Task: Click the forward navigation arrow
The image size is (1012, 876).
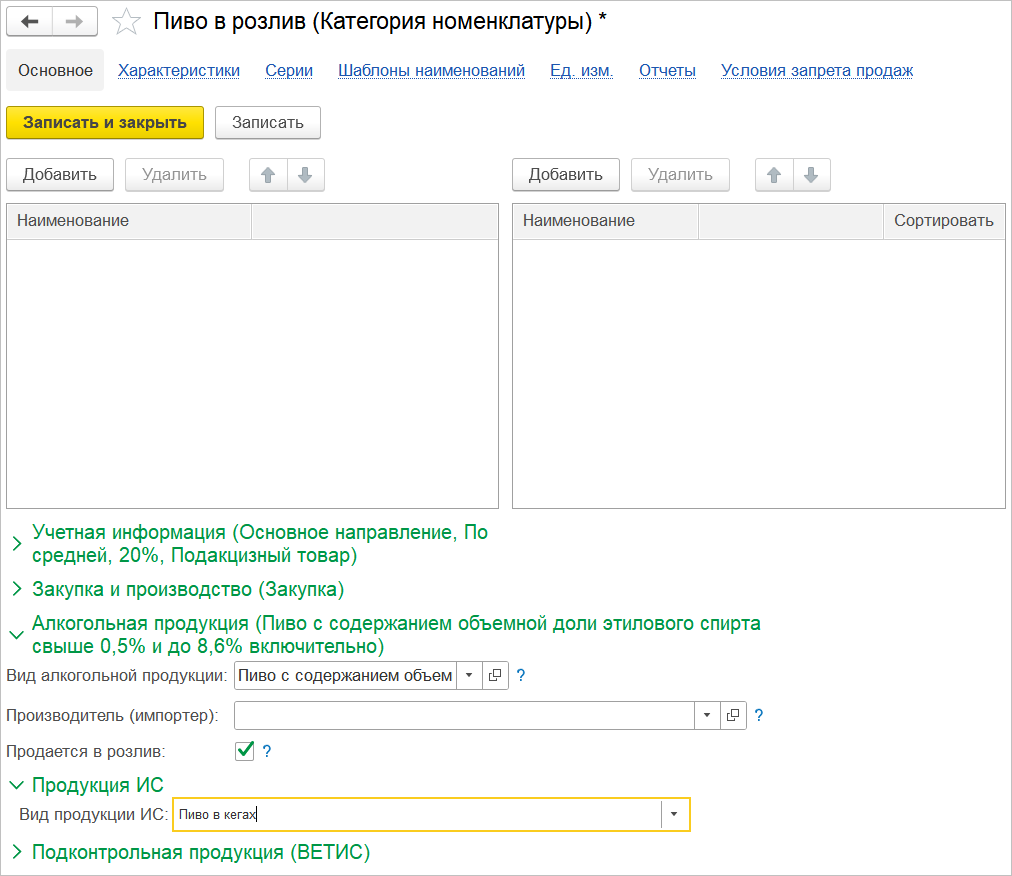Action: (74, 21)
